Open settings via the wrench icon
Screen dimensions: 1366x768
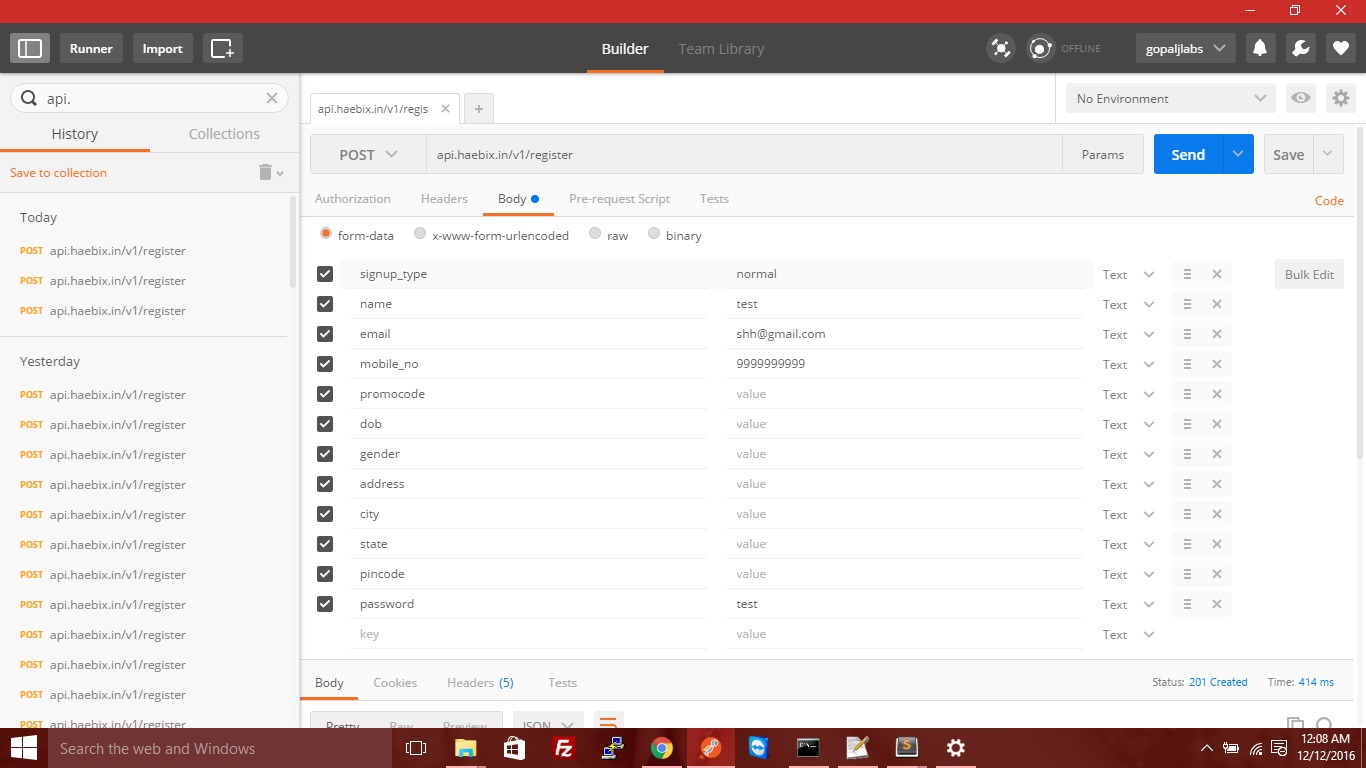pyautogui.click(x=1300, y=48)
